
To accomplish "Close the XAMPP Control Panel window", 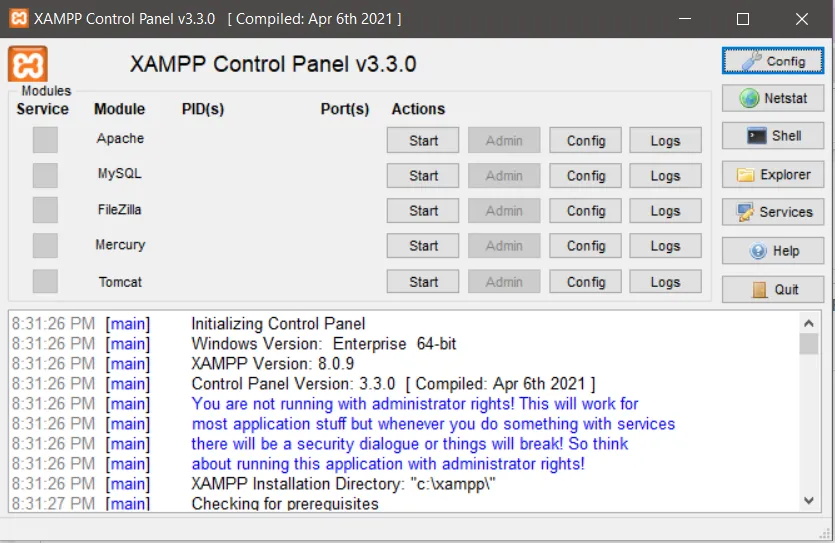I will coord(801,19).
